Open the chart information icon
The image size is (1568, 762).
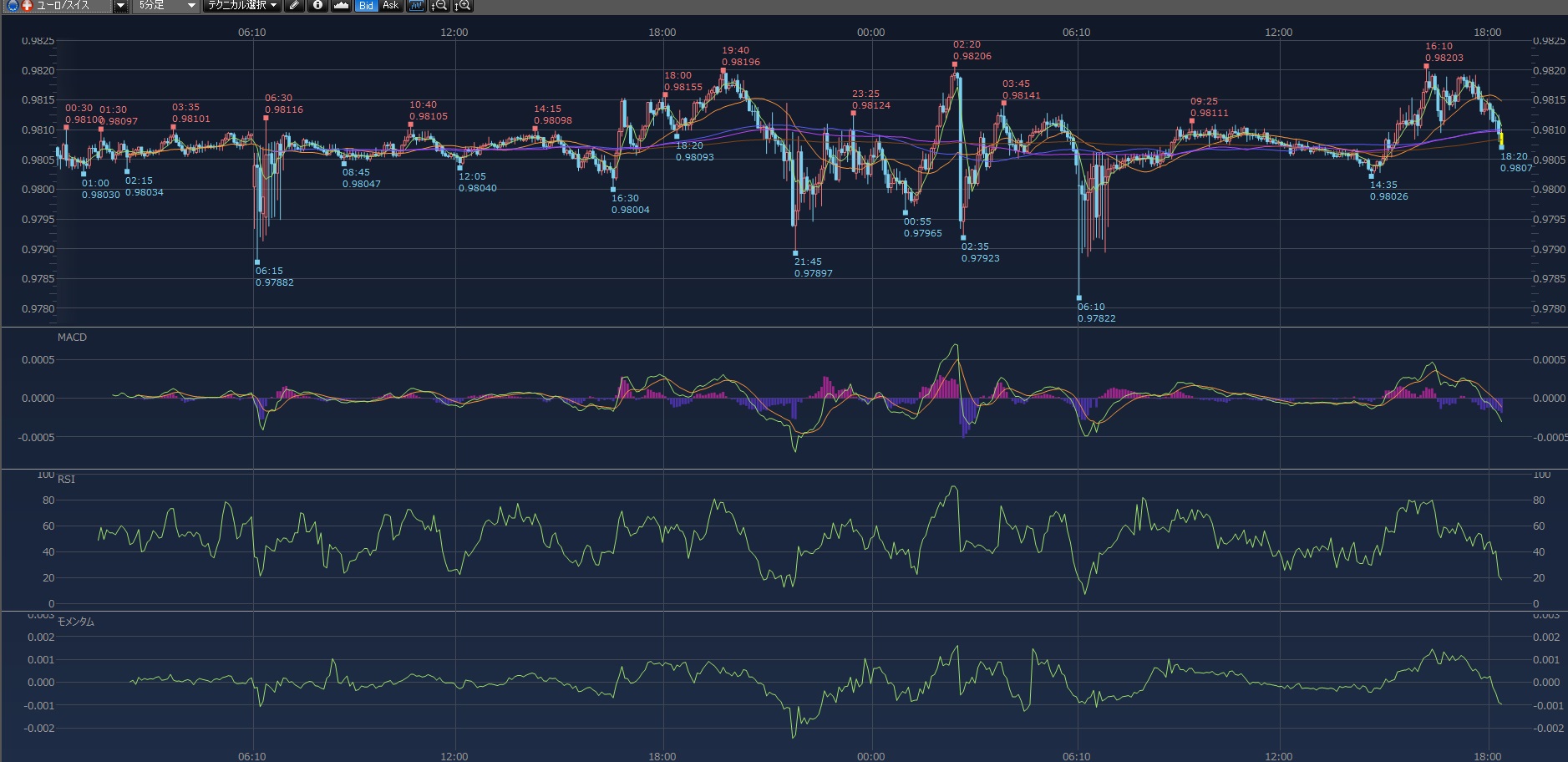[317, 6]
